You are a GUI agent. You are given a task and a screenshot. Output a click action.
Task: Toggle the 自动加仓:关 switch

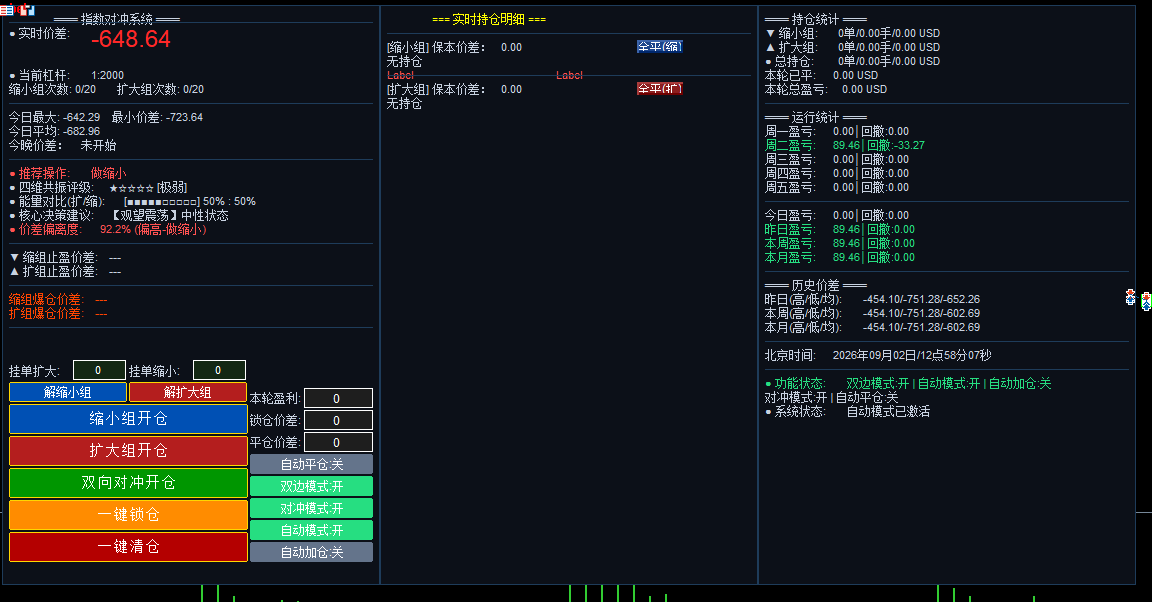click(x=312, y=552)
